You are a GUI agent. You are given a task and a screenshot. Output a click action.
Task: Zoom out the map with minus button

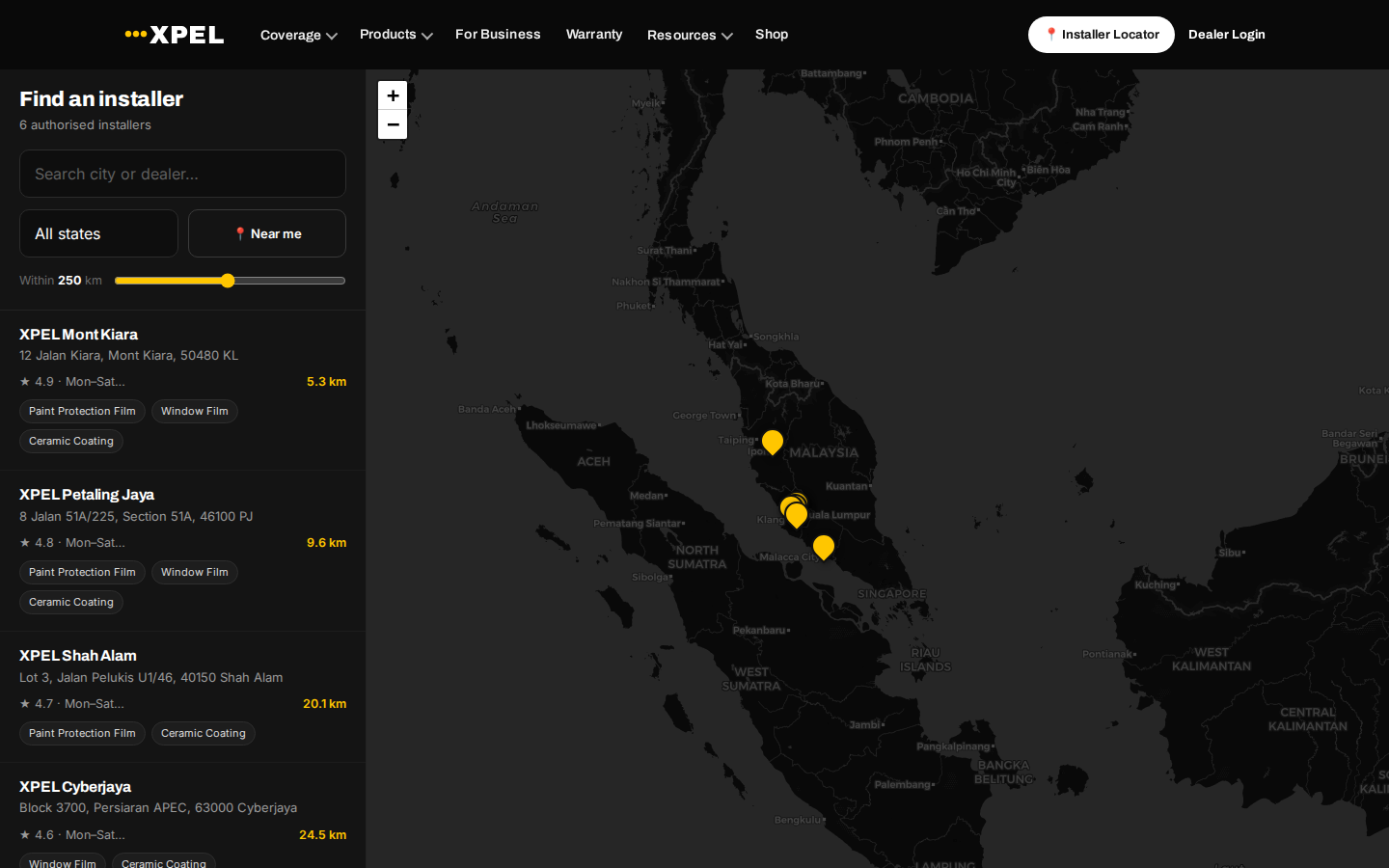click(x=393, y=124)
